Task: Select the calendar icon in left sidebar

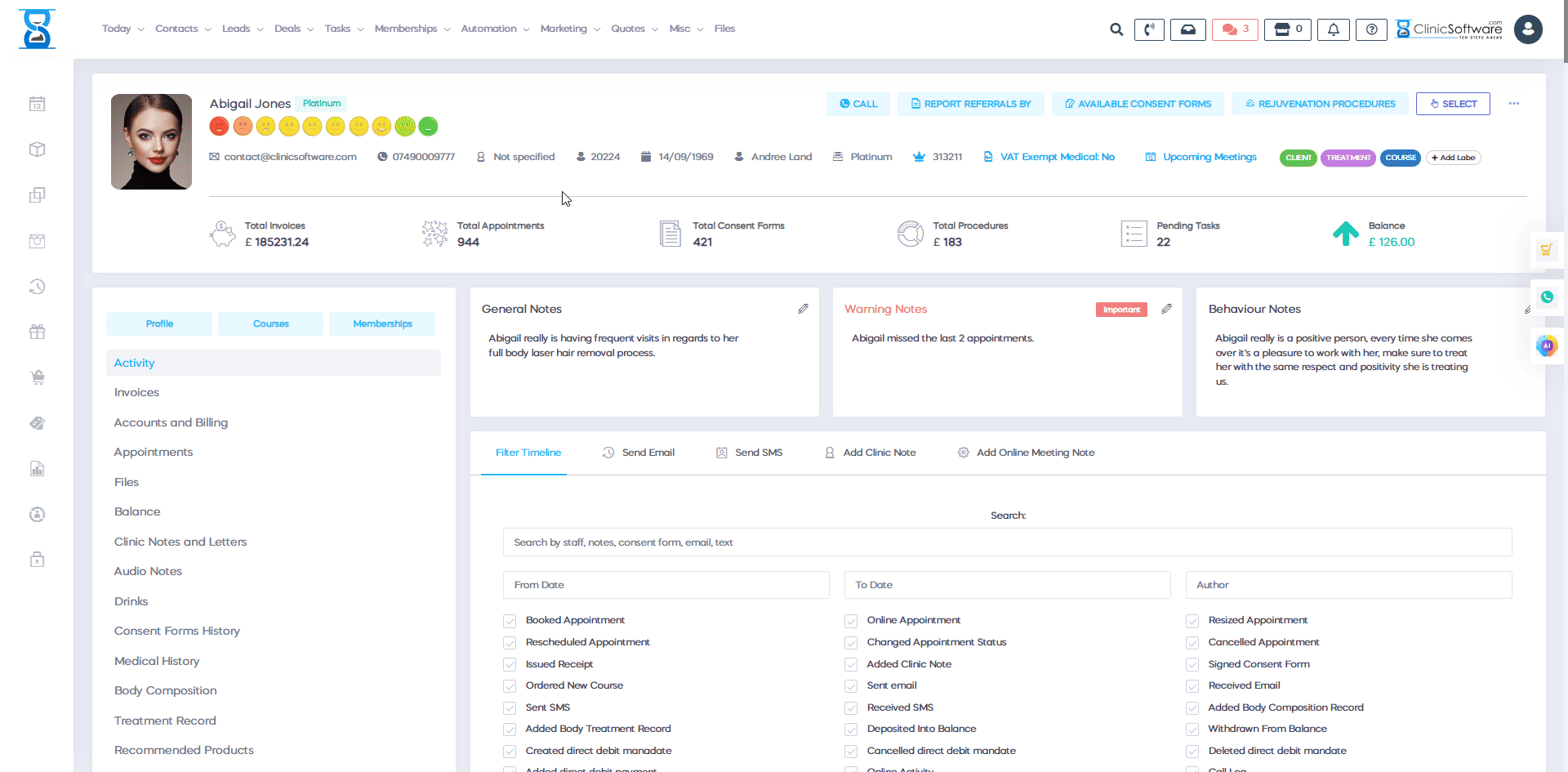Action: (x=37, y=104)
